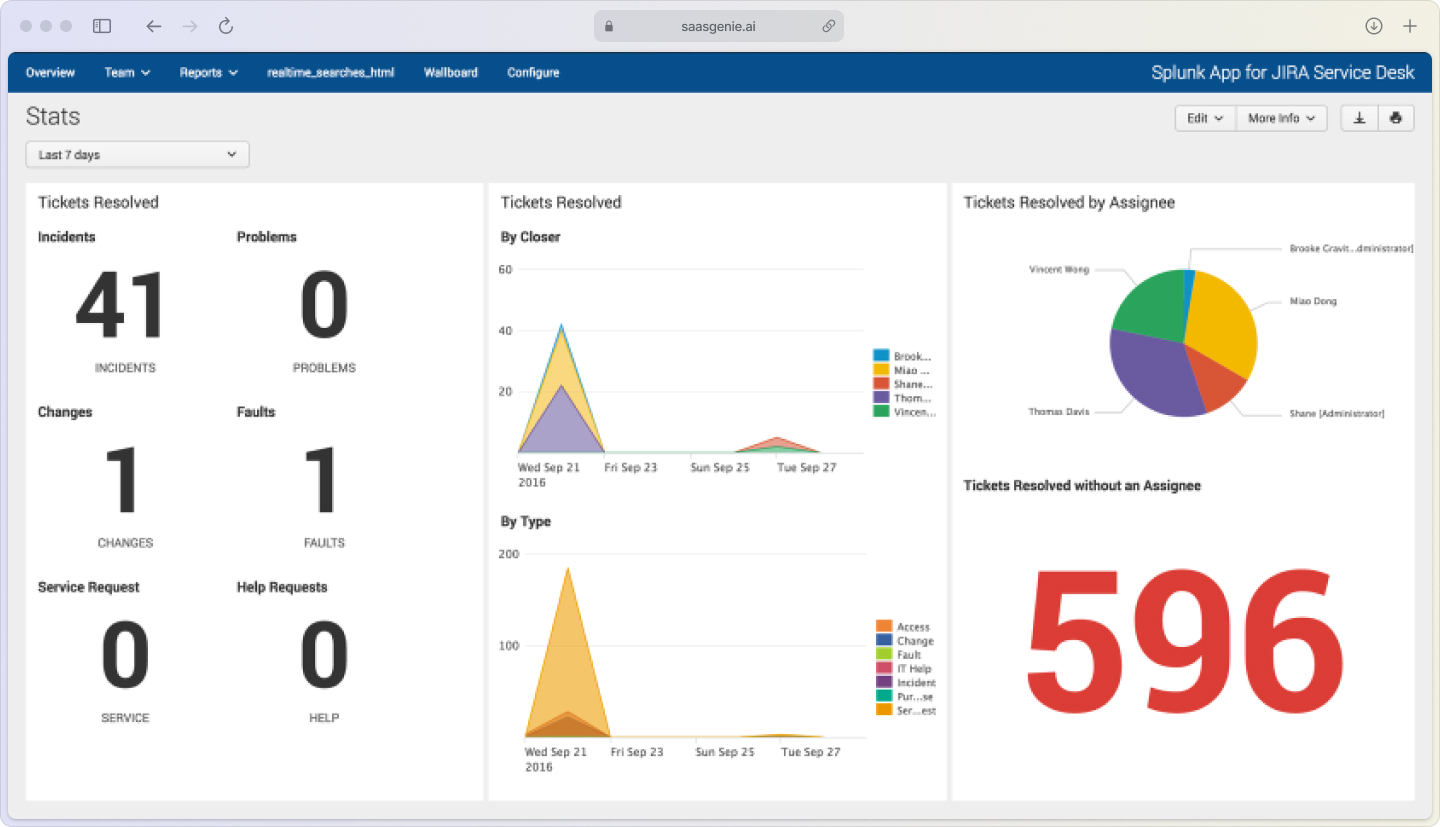Screen dimensions: 1440x827
Task: Open the Last 7 days time range dropdown
Action: 137,154
